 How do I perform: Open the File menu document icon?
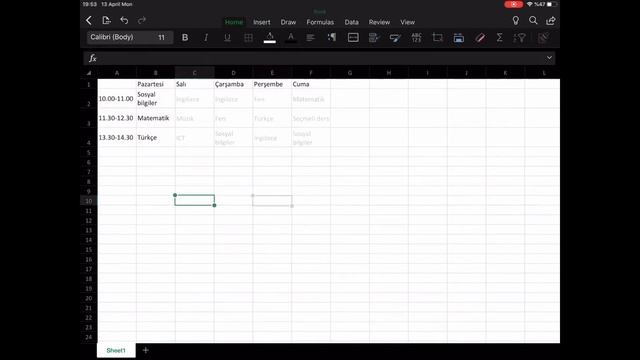106,20
